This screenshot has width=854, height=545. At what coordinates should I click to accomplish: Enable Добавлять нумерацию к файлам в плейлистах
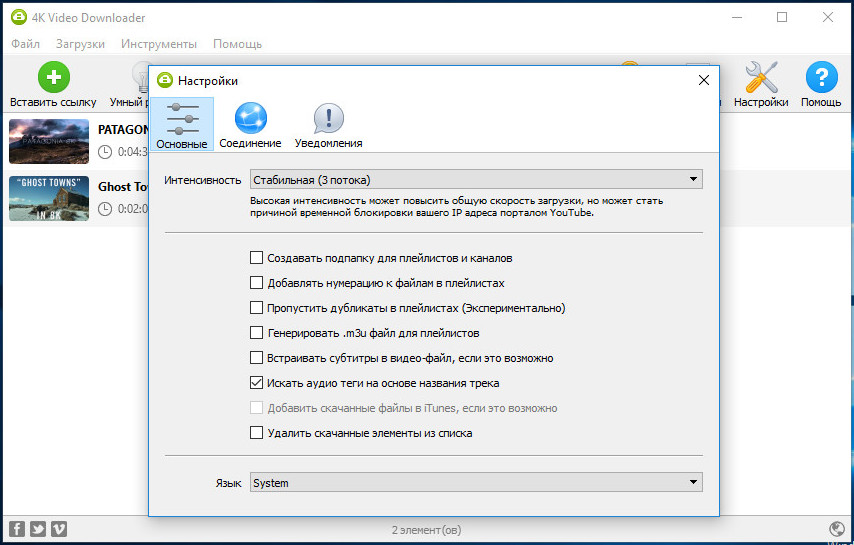click(x=256, y=283)
